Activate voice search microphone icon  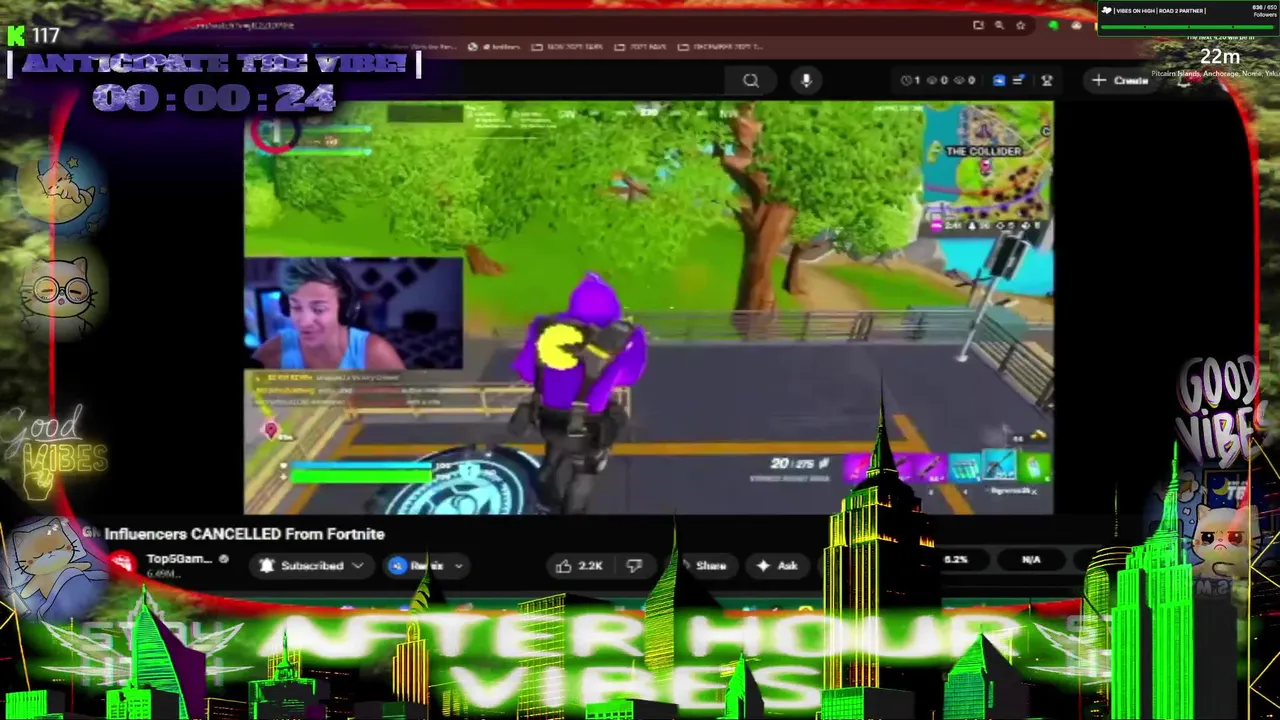(806, 81)
